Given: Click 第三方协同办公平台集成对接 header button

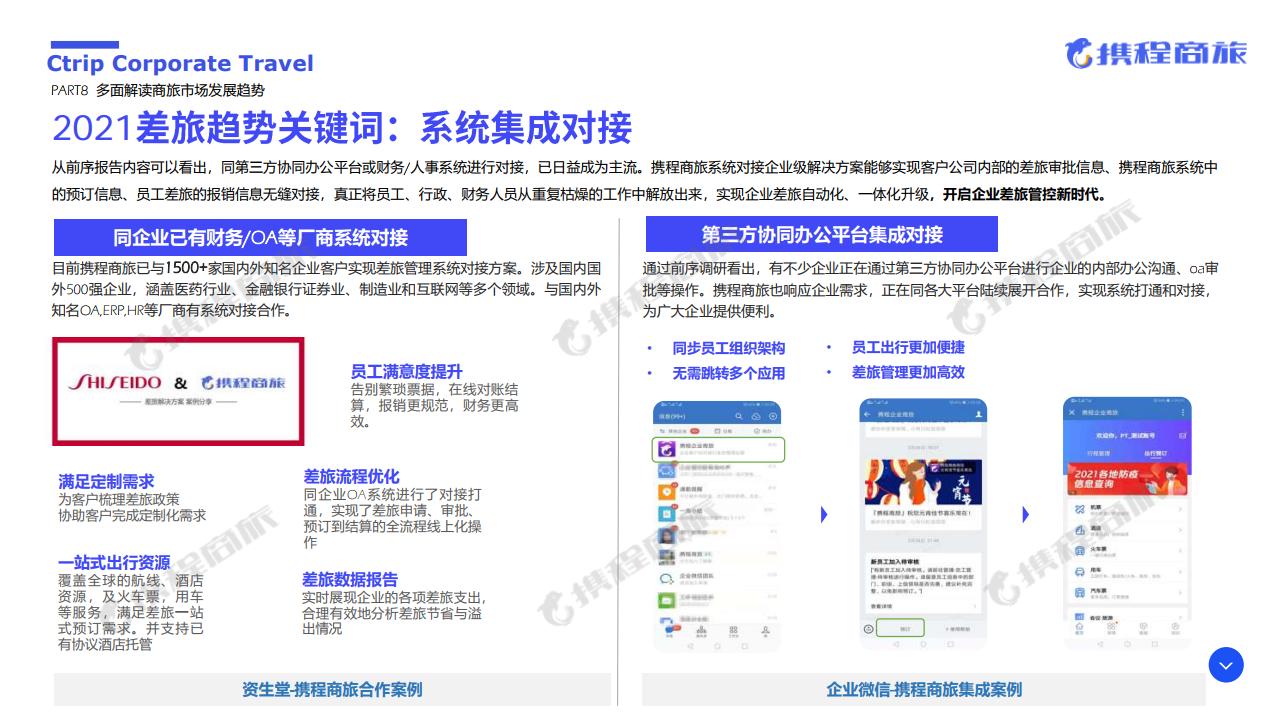Looking at the screenshot, I should click(x=822, y=234).
